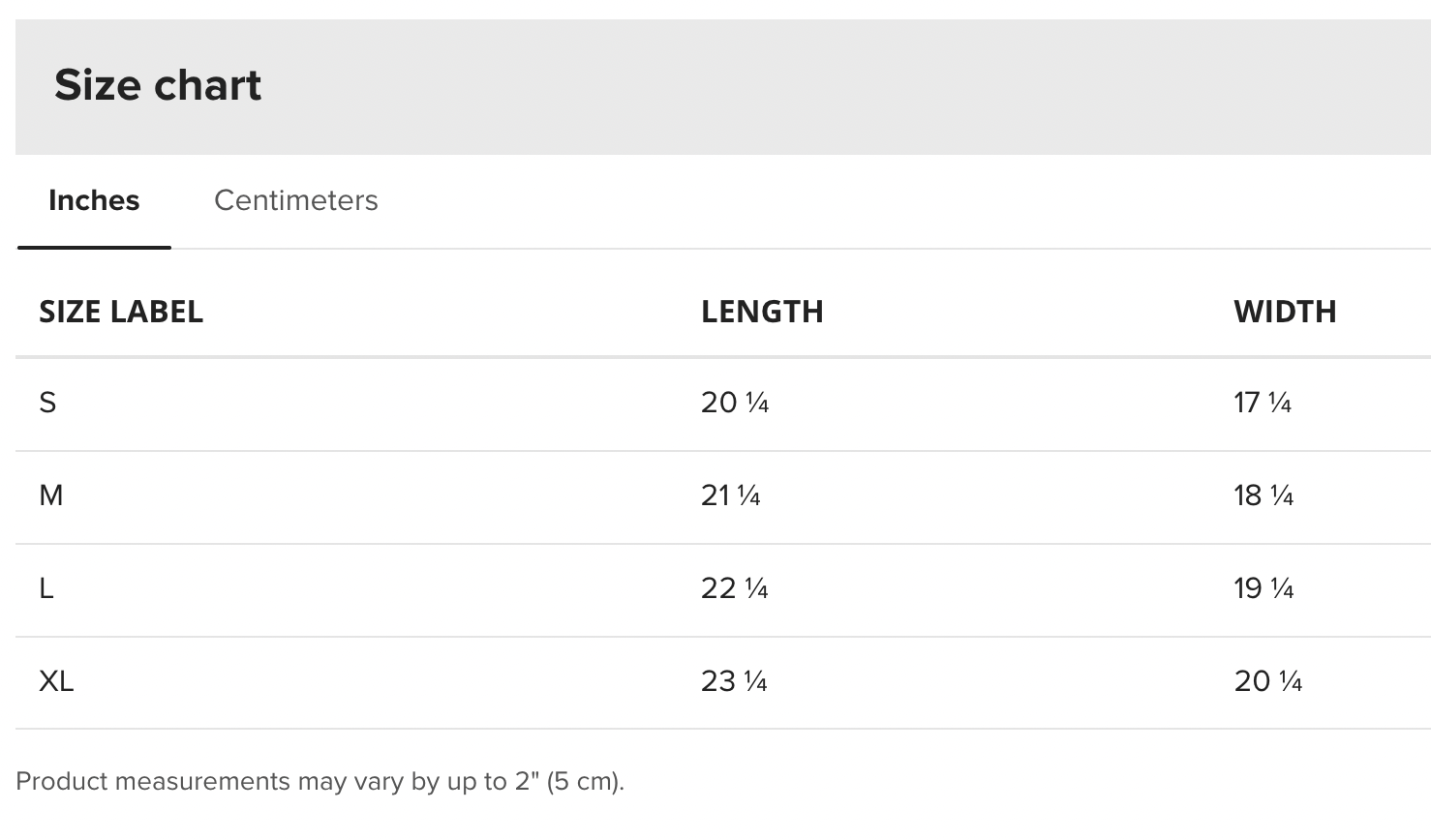Click the LENGTH column header
The image size is (1431, 840).
[x=762, y=312]
